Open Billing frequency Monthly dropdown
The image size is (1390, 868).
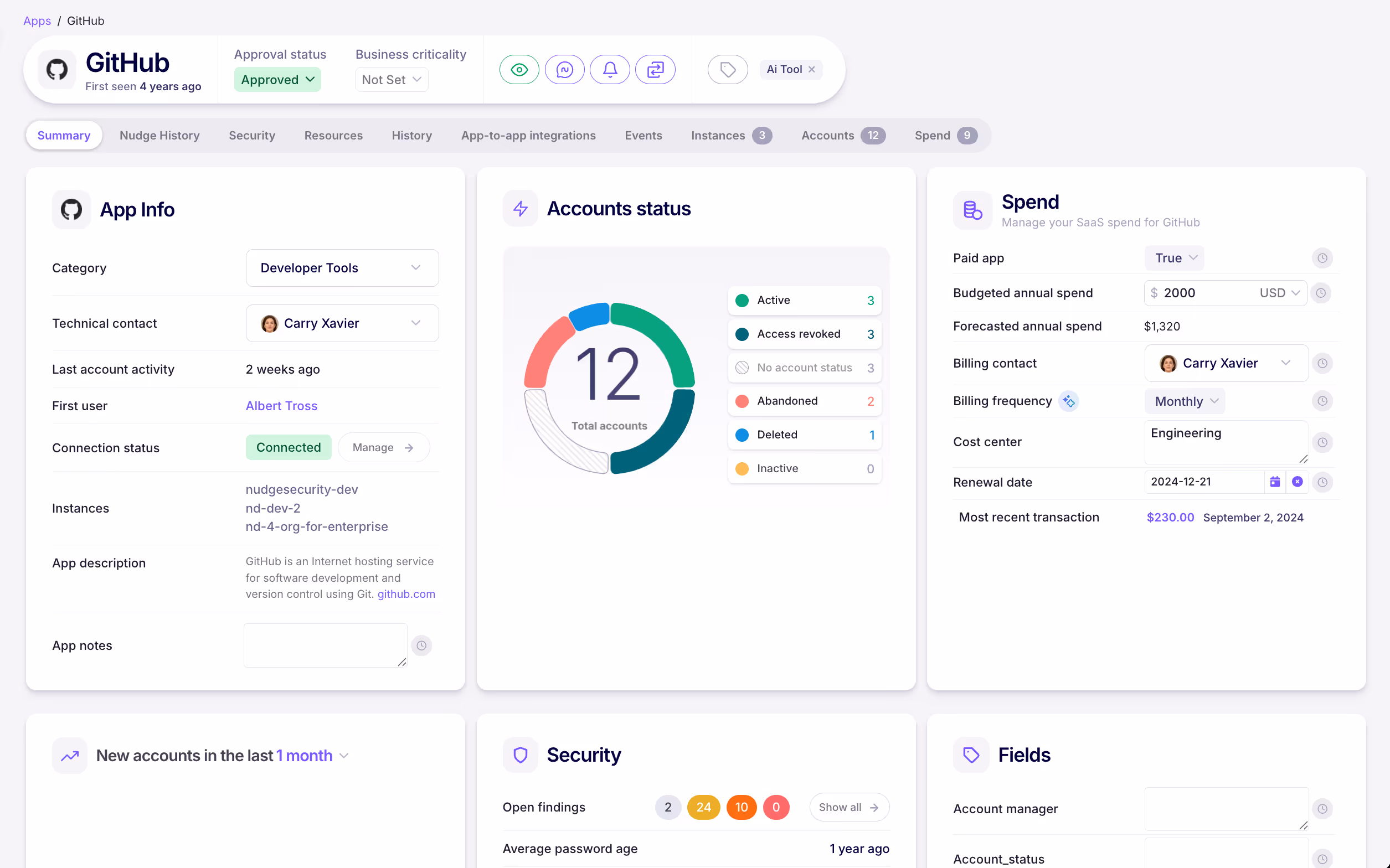(1185, 401)
